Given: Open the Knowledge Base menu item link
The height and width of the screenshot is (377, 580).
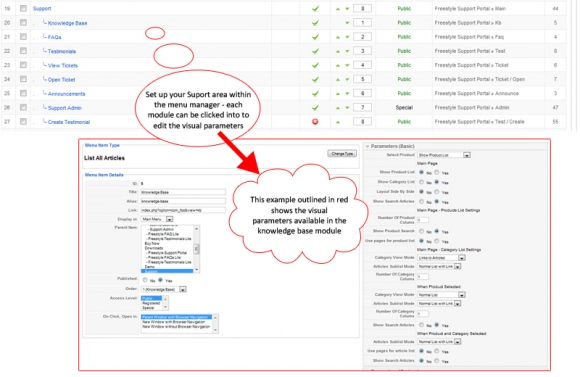Looking at the screenshot, I should (67, 23).
